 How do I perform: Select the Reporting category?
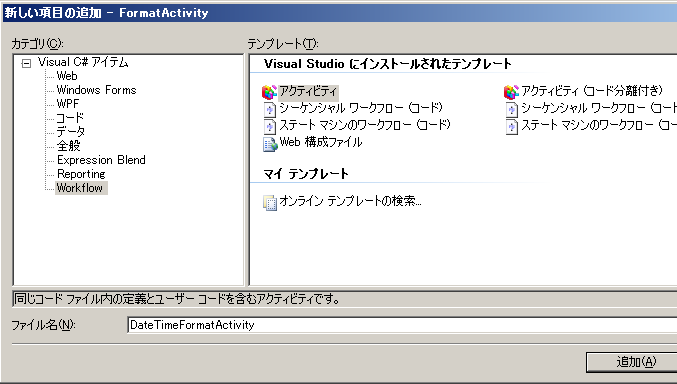pos(81,174)
